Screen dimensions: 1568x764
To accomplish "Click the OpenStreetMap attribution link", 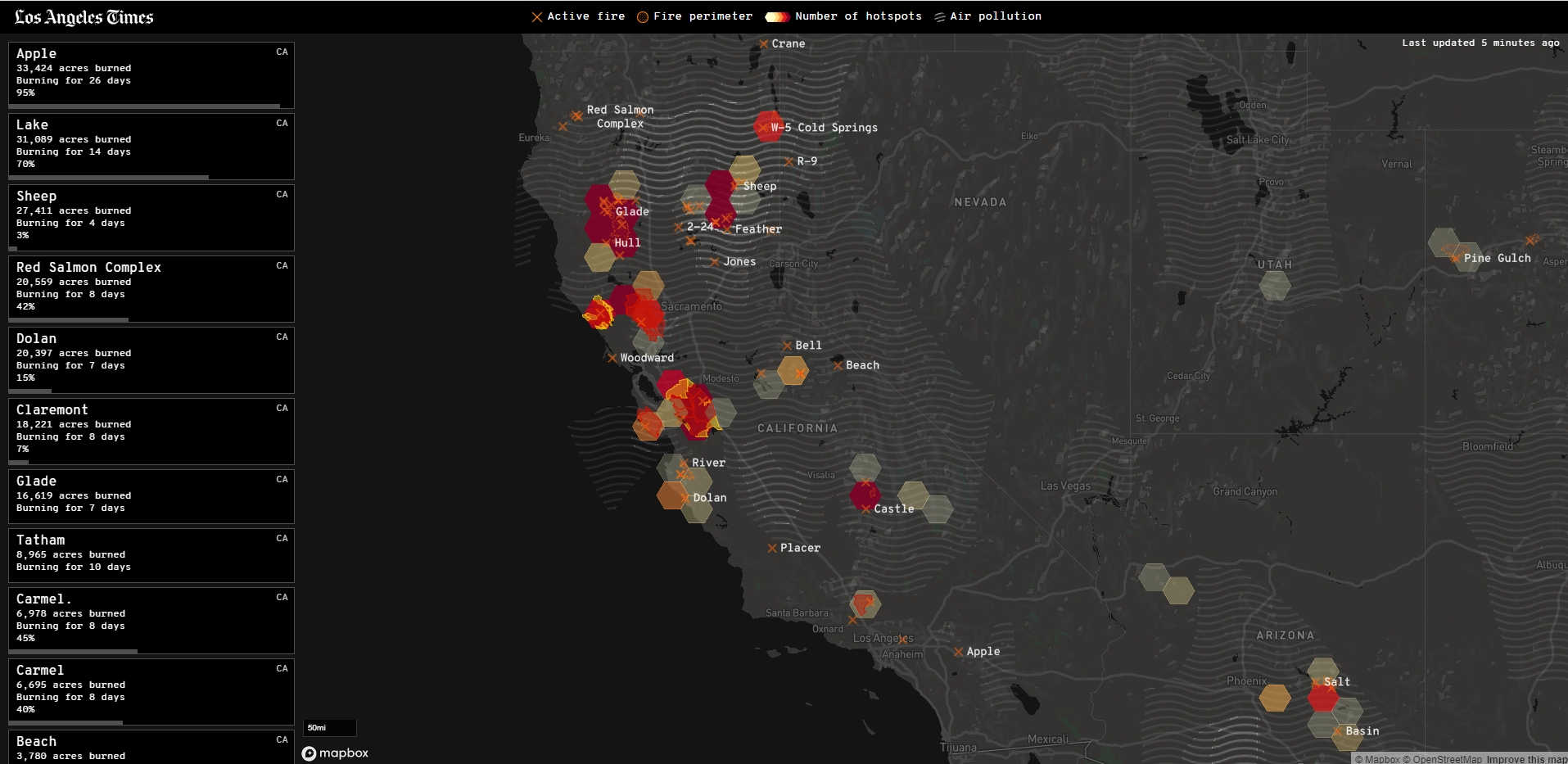I will coord(1446,758).
